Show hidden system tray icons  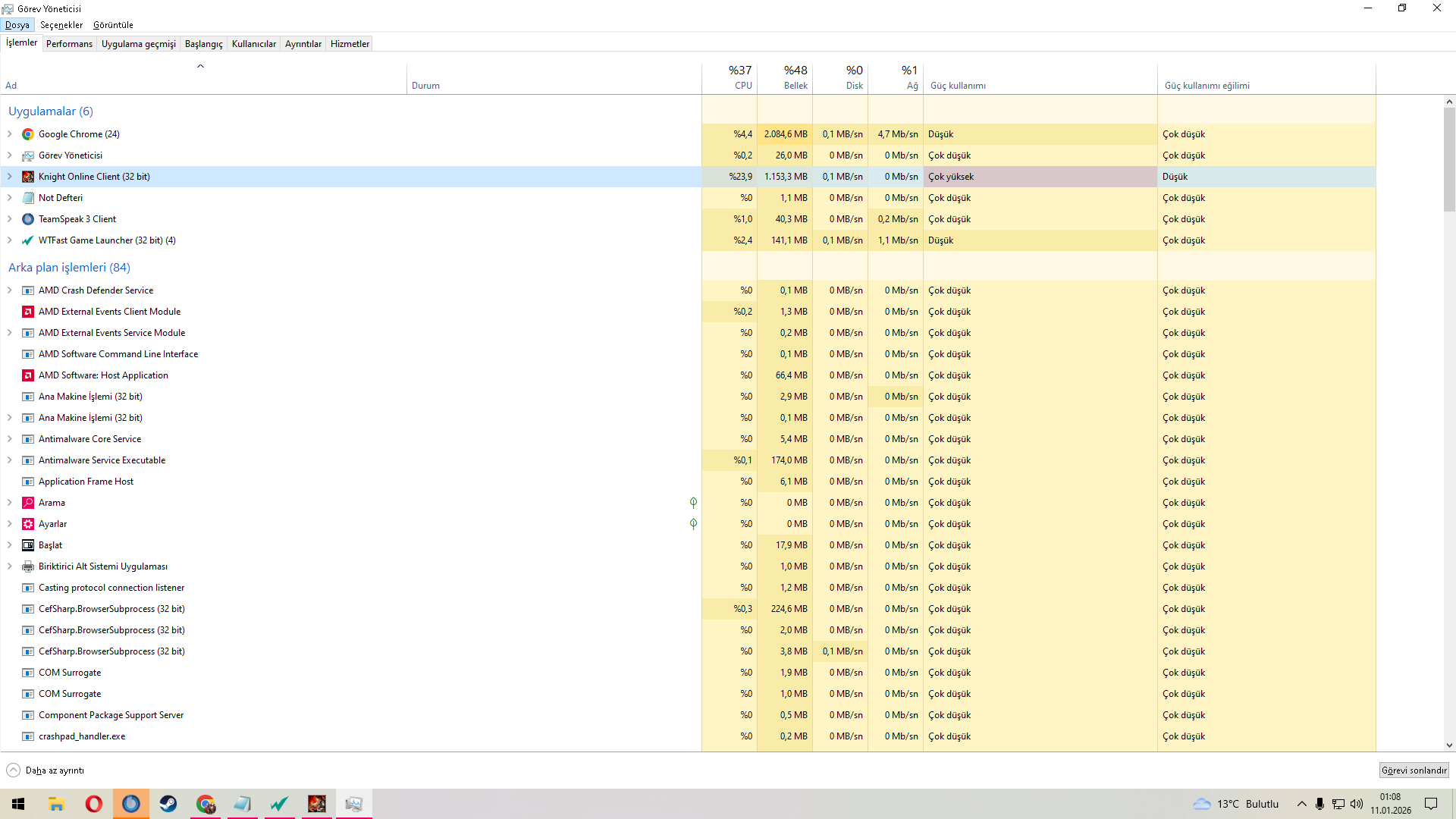coord(1301,804)
